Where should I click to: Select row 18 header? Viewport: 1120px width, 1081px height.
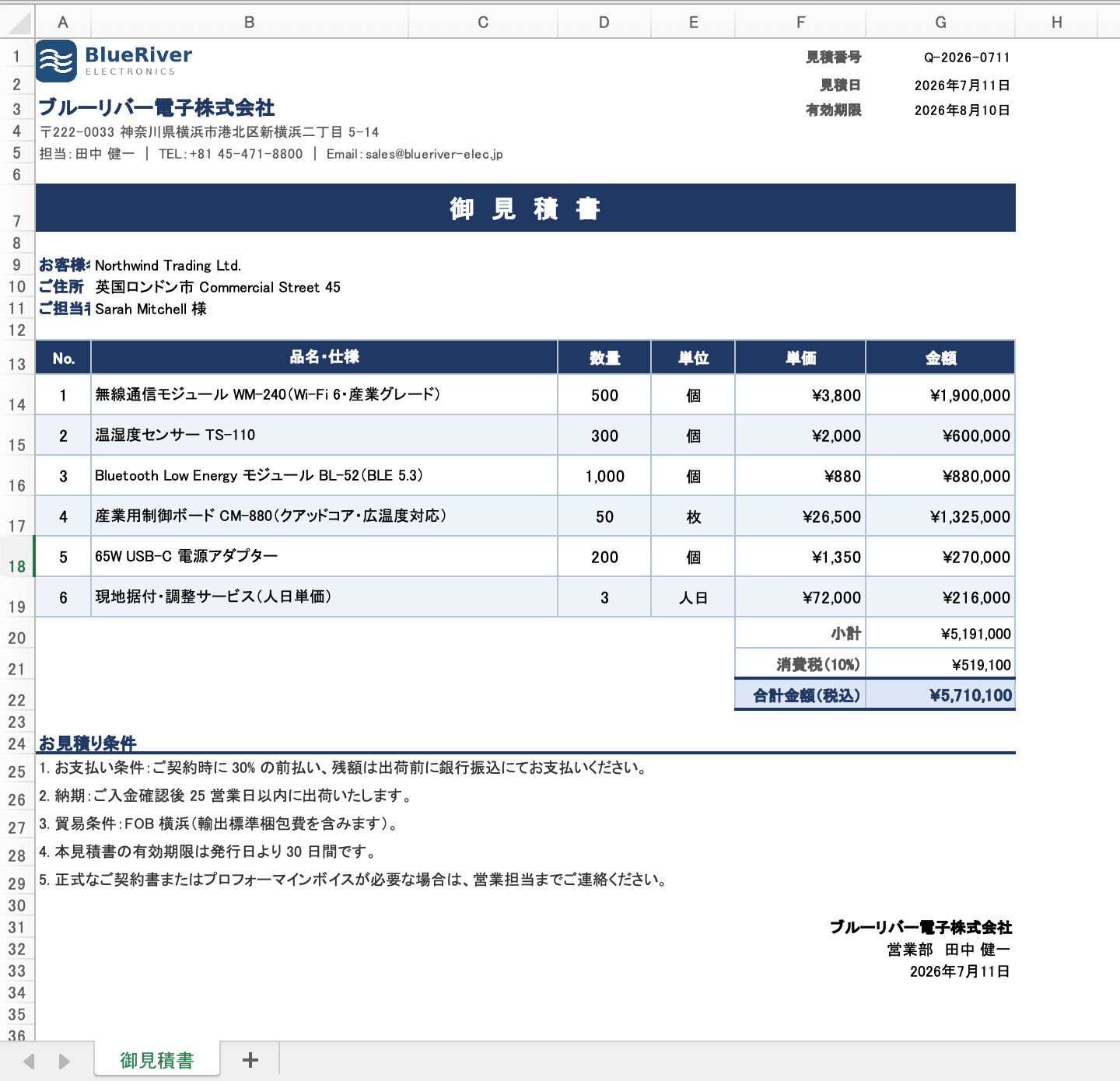[x=17, y=557]
